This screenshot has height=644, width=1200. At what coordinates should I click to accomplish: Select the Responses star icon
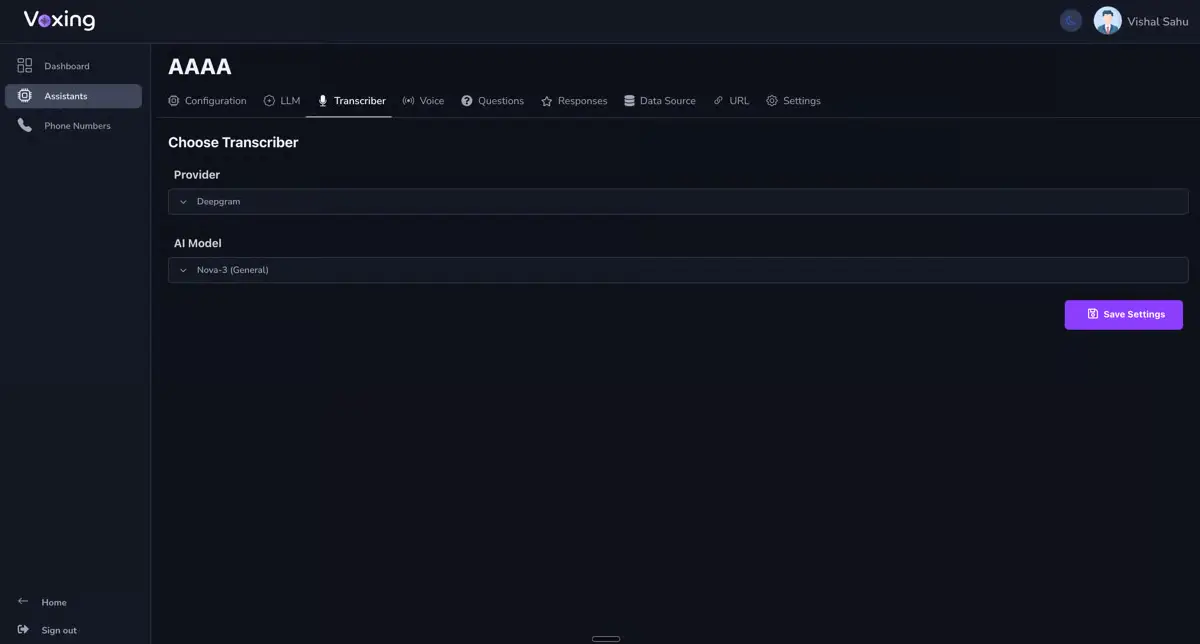point(545,100)
